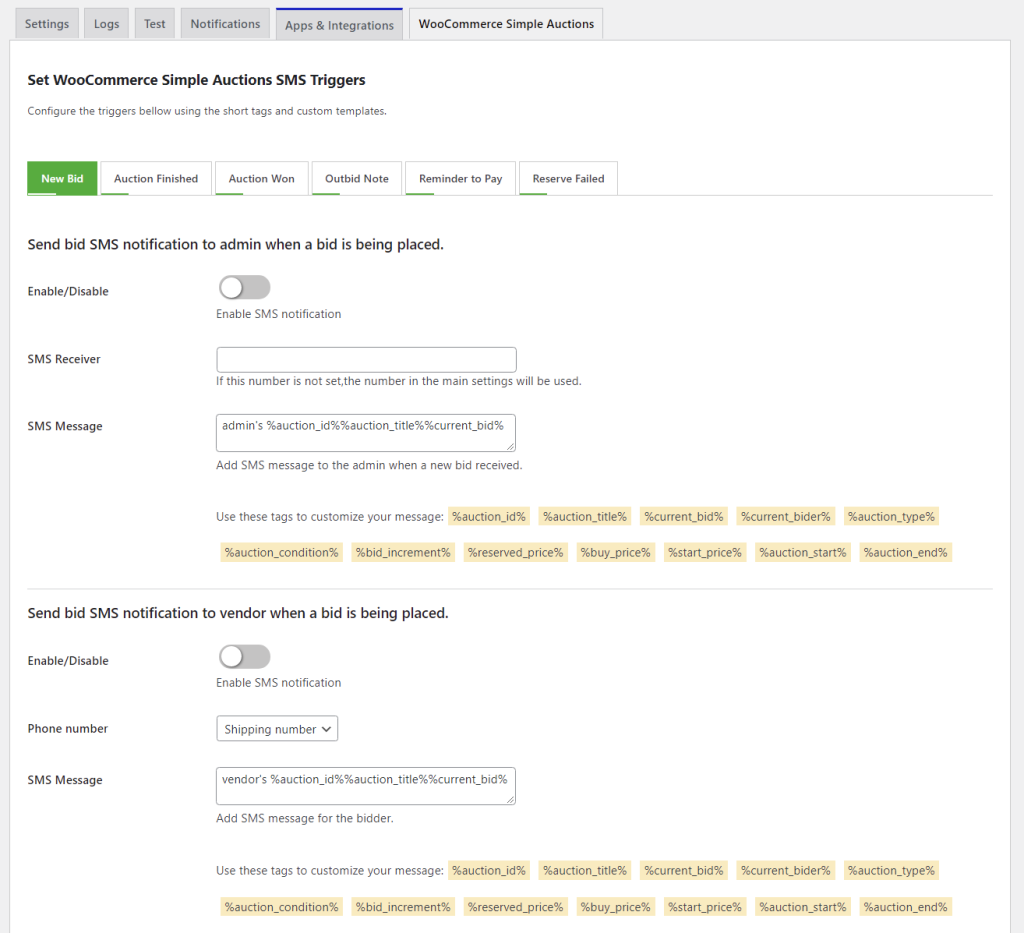This screenshot has height=933, width=1024.
Task: Click 'Send bid SMS notification to admin' heading
Action: [x=235, y=244]
